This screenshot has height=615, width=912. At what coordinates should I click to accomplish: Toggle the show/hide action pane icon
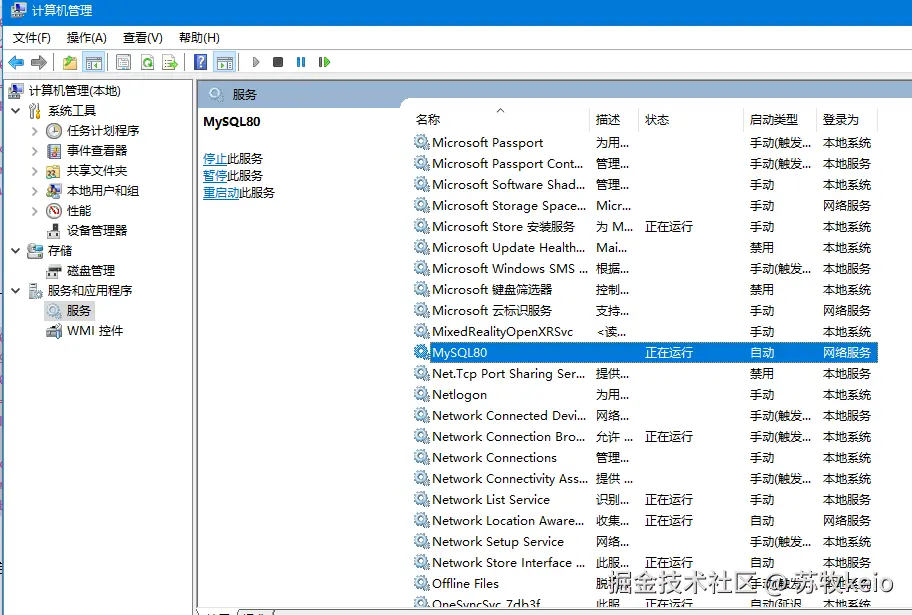tap(225, 62)
